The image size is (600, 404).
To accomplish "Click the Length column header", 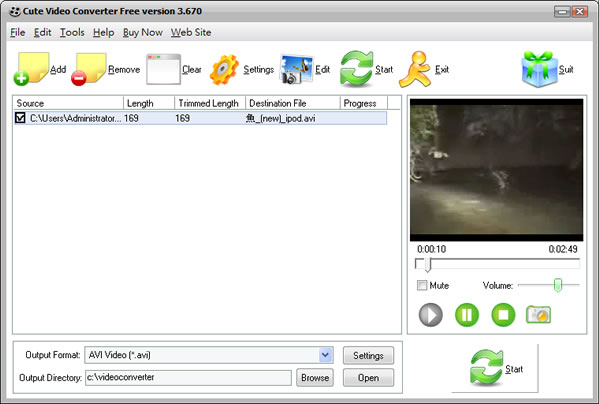I will point(149,103).
